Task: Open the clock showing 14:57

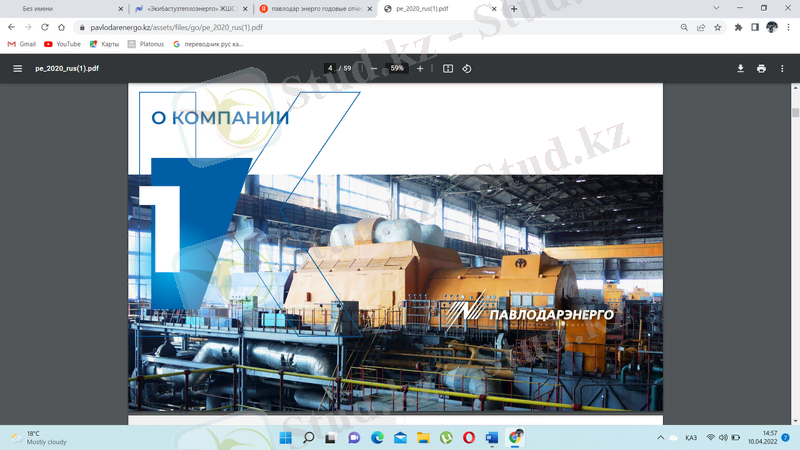Action: click(763, 438)
